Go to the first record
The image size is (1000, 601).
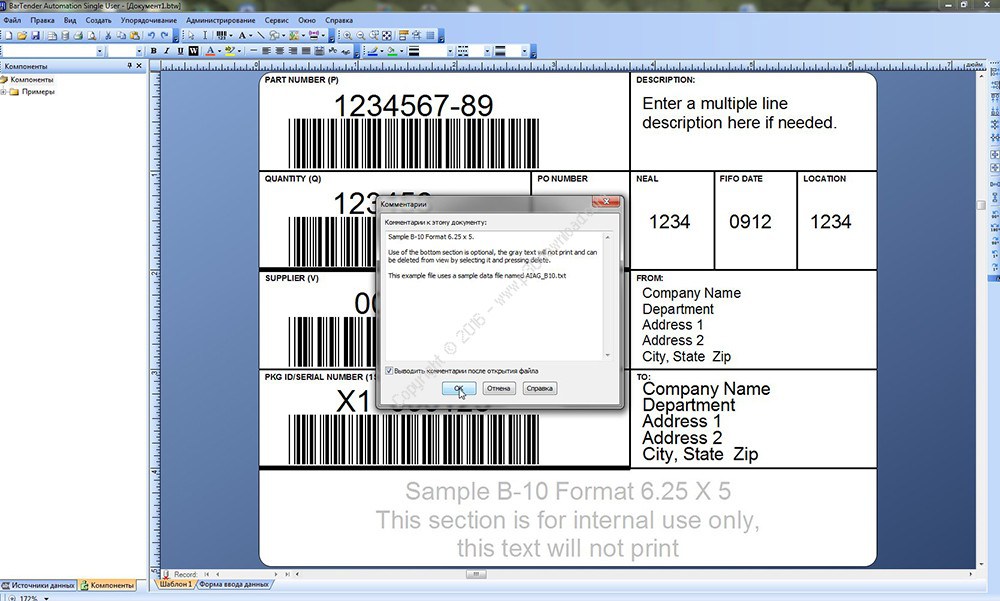point(207,574)
